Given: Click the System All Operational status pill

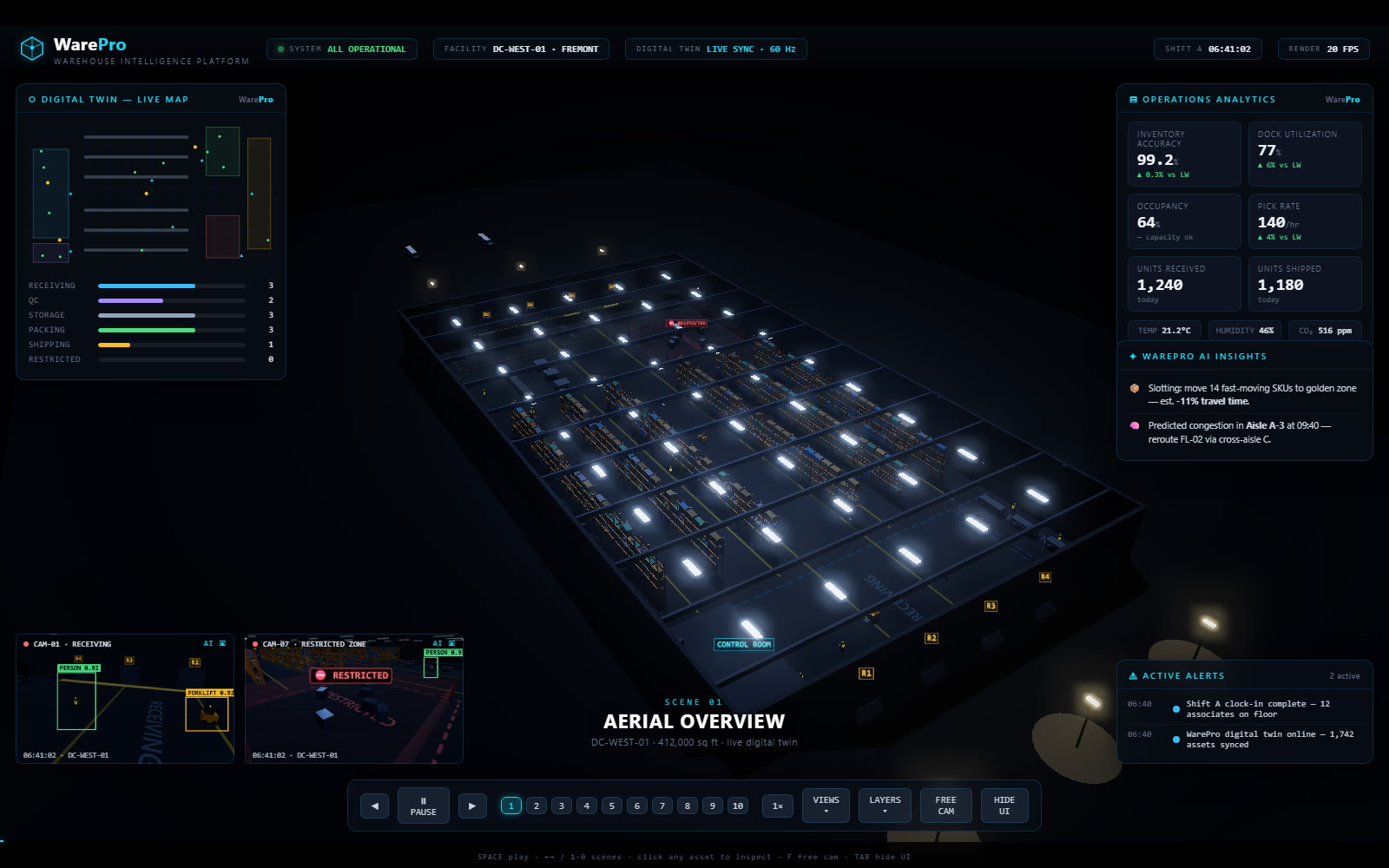Looking at the screenshot, I should click(342, 49).
